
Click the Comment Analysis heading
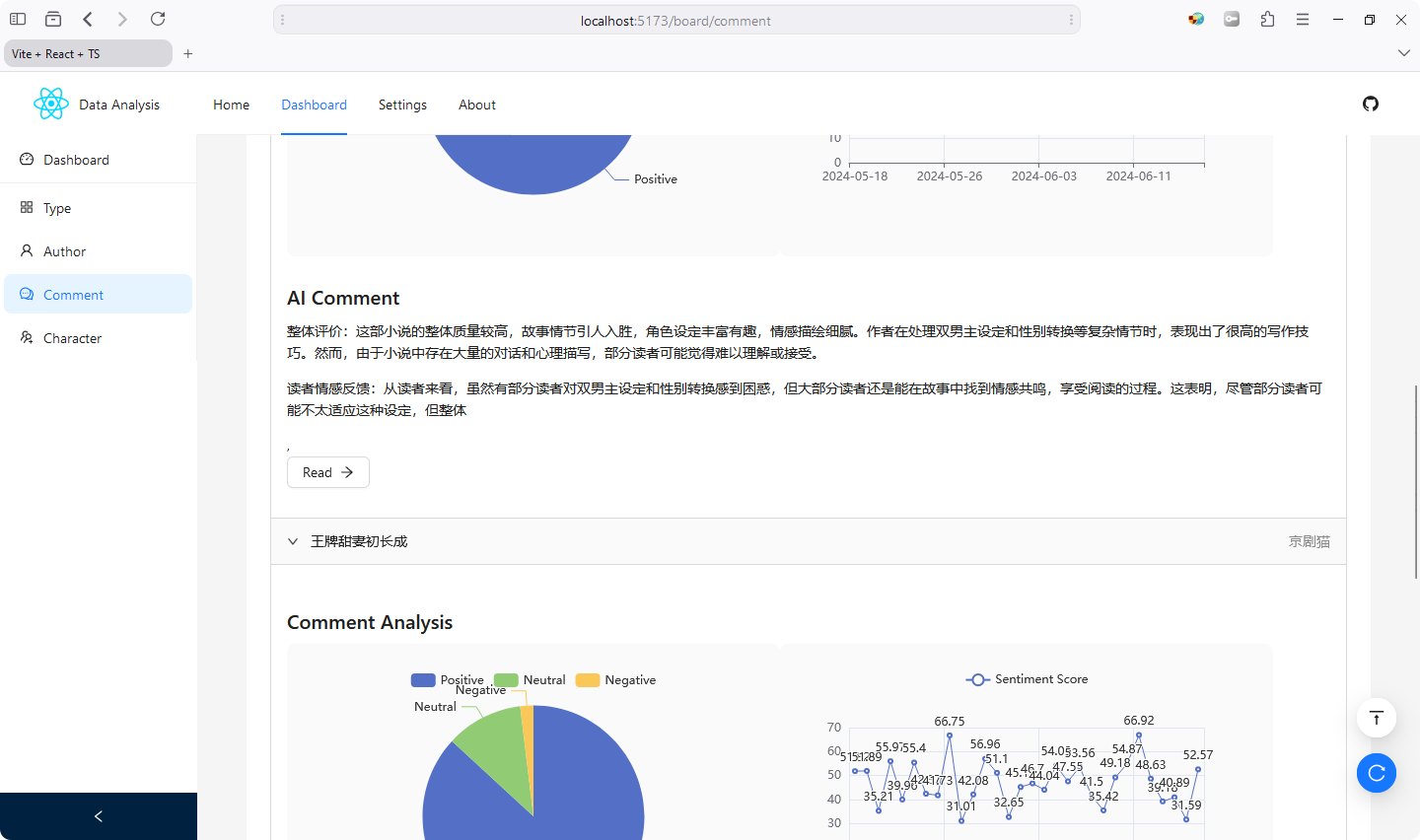click(370, 622)
